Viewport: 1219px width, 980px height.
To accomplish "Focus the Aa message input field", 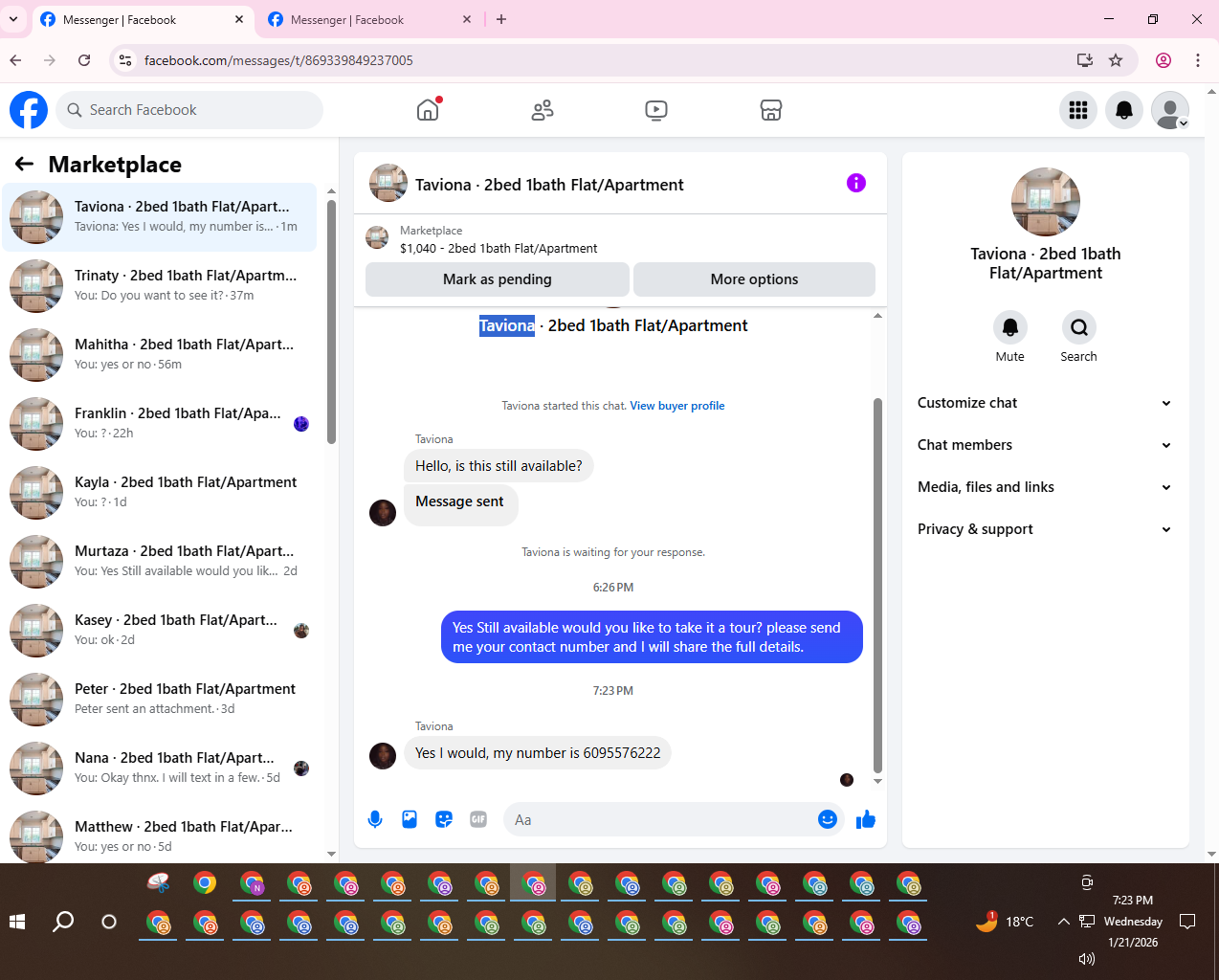I will [660, 819].
